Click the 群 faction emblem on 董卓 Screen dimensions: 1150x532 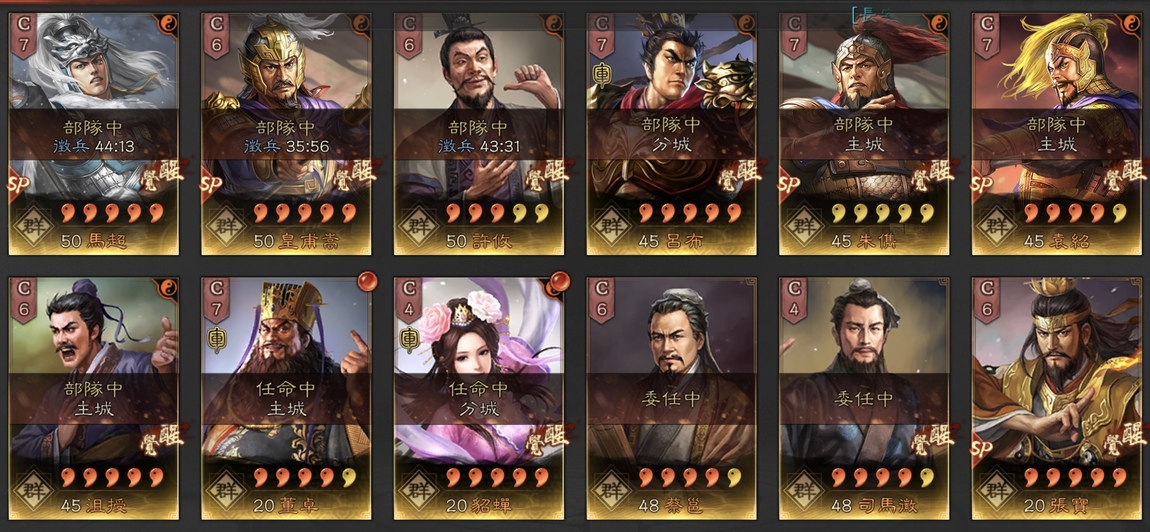[x=224, y=486]
